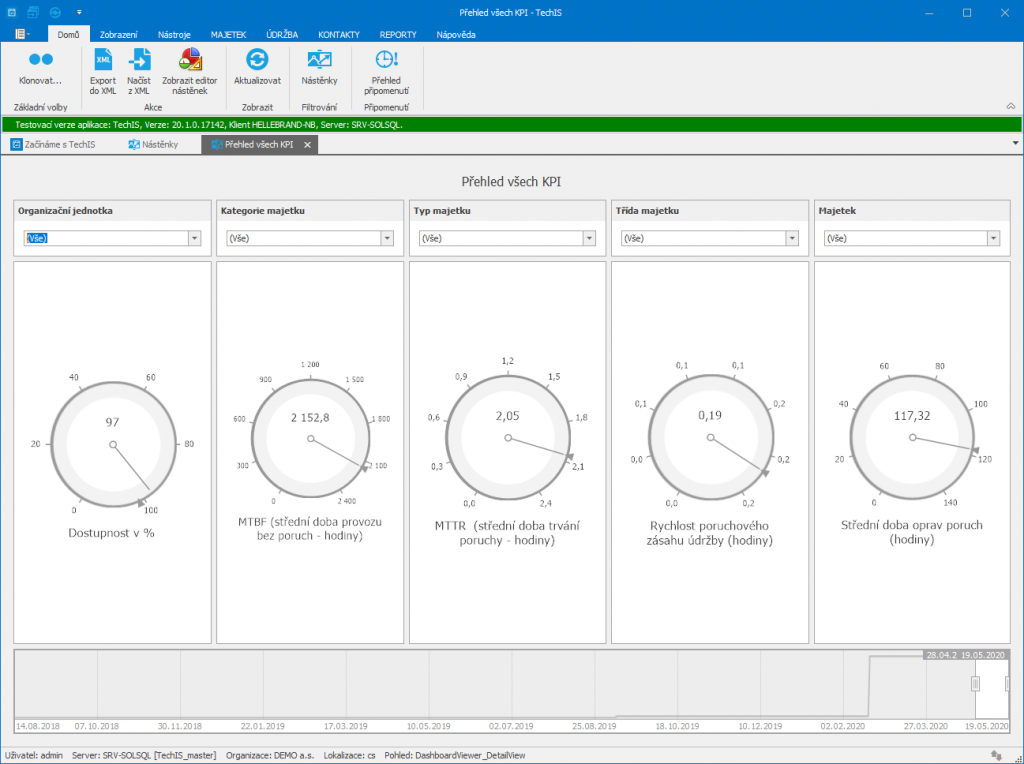Open the document tabs list arrow
Image resolution: width=1024 pixels, height=764 pixels.
(x=1016, y=144)
